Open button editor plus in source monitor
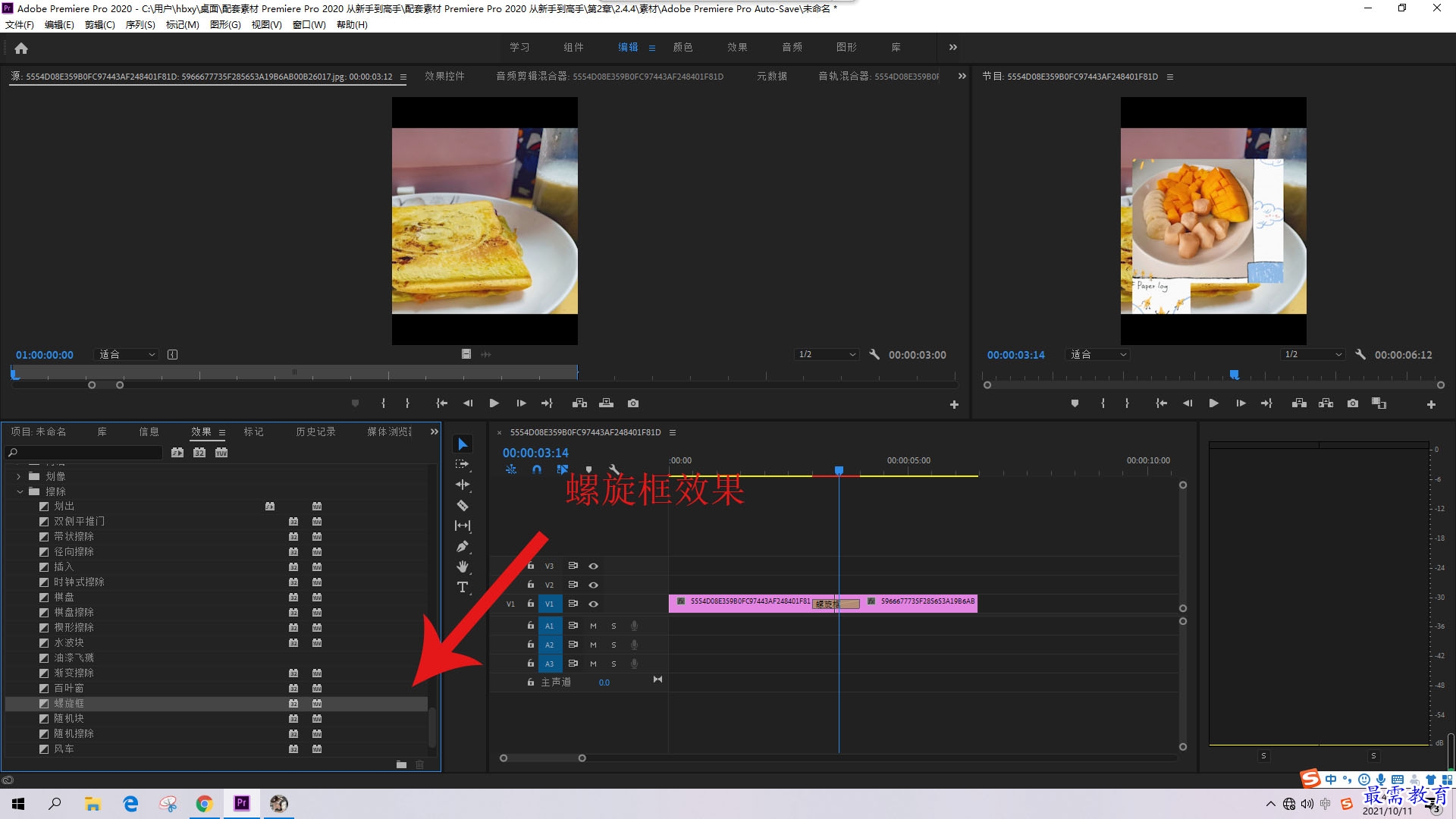This screenshot has width=1456, height=819. point(954,405)
